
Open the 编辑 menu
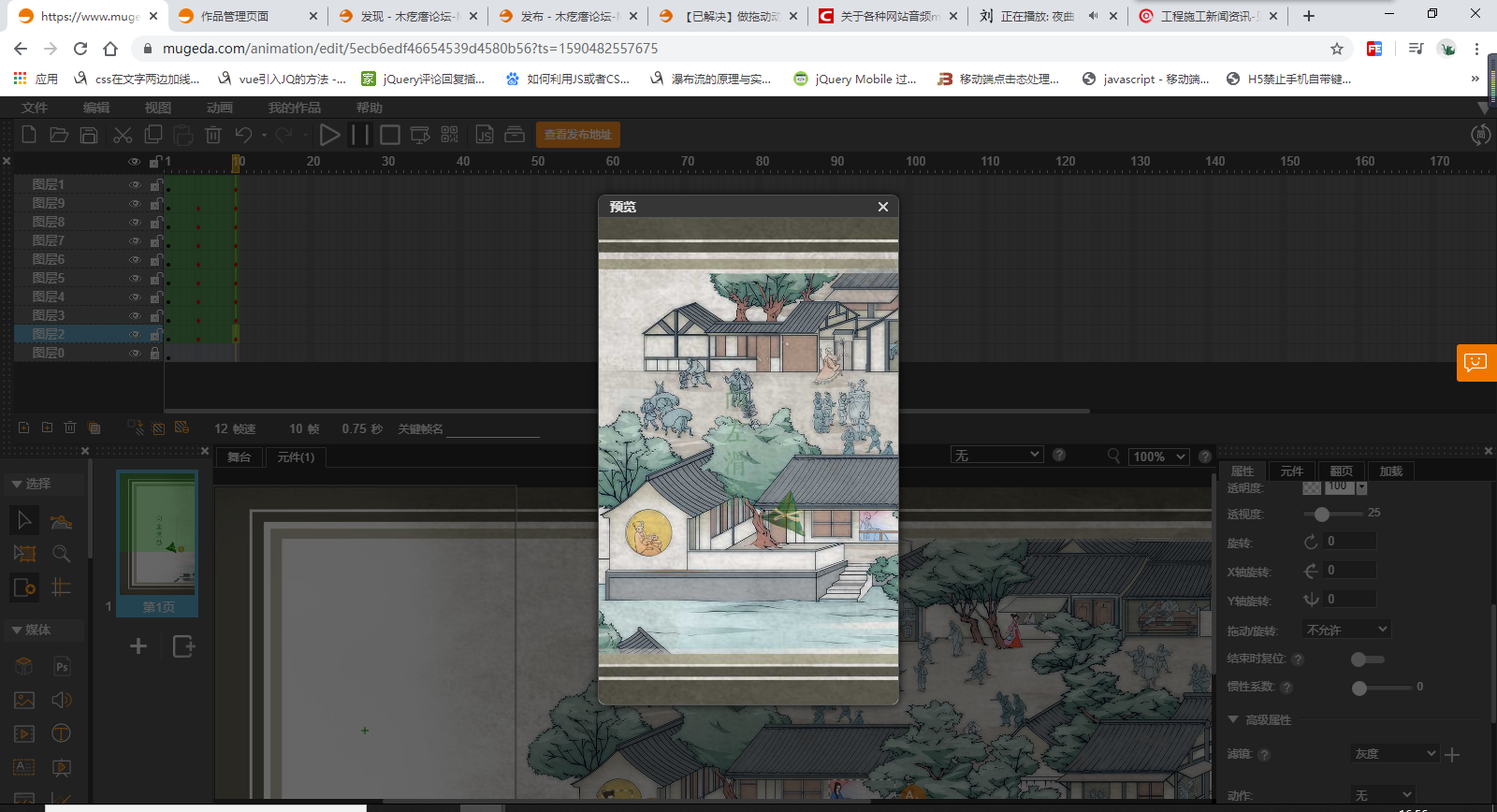click(96, 108)
